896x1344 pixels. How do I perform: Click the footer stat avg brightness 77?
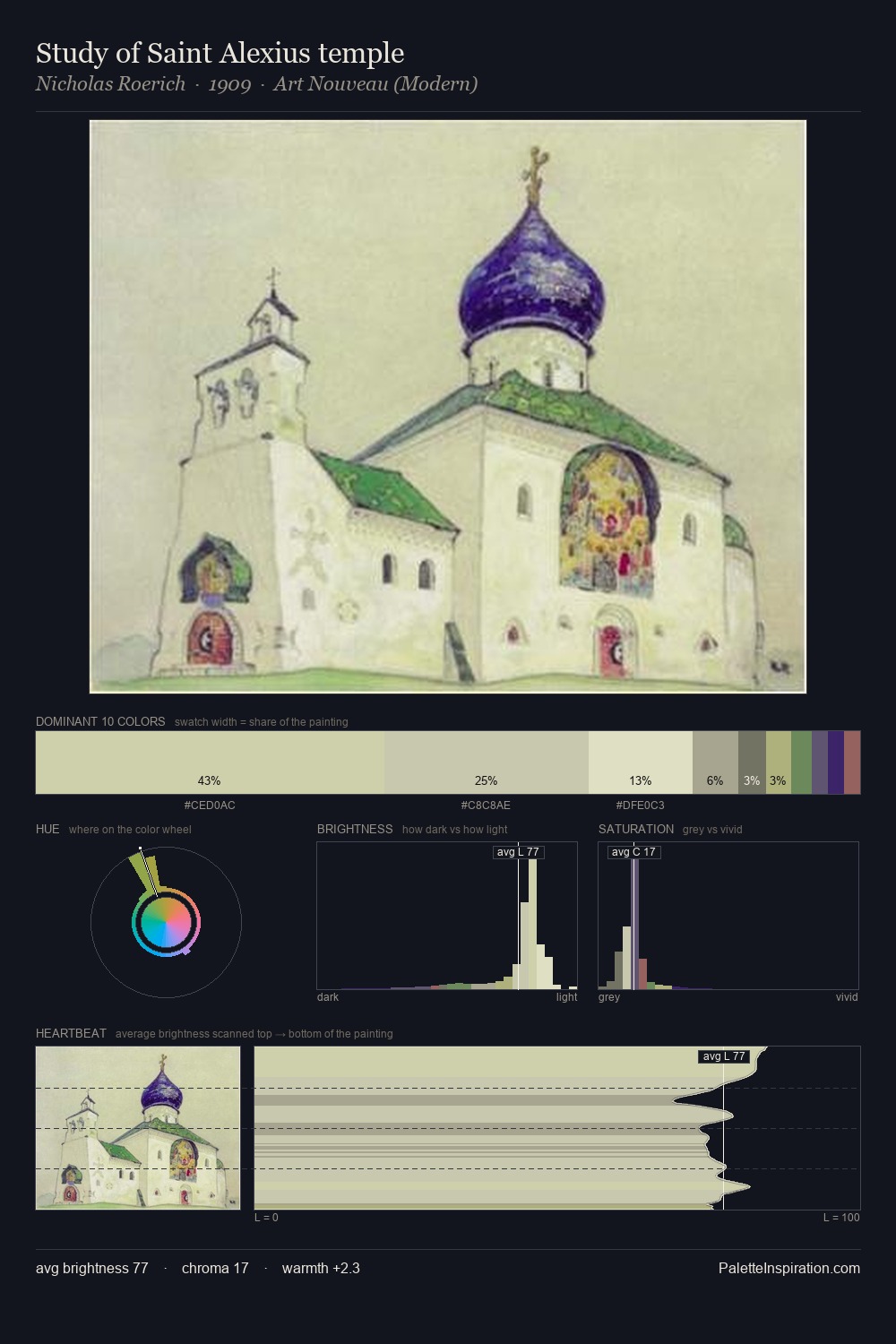[92, 1268]
